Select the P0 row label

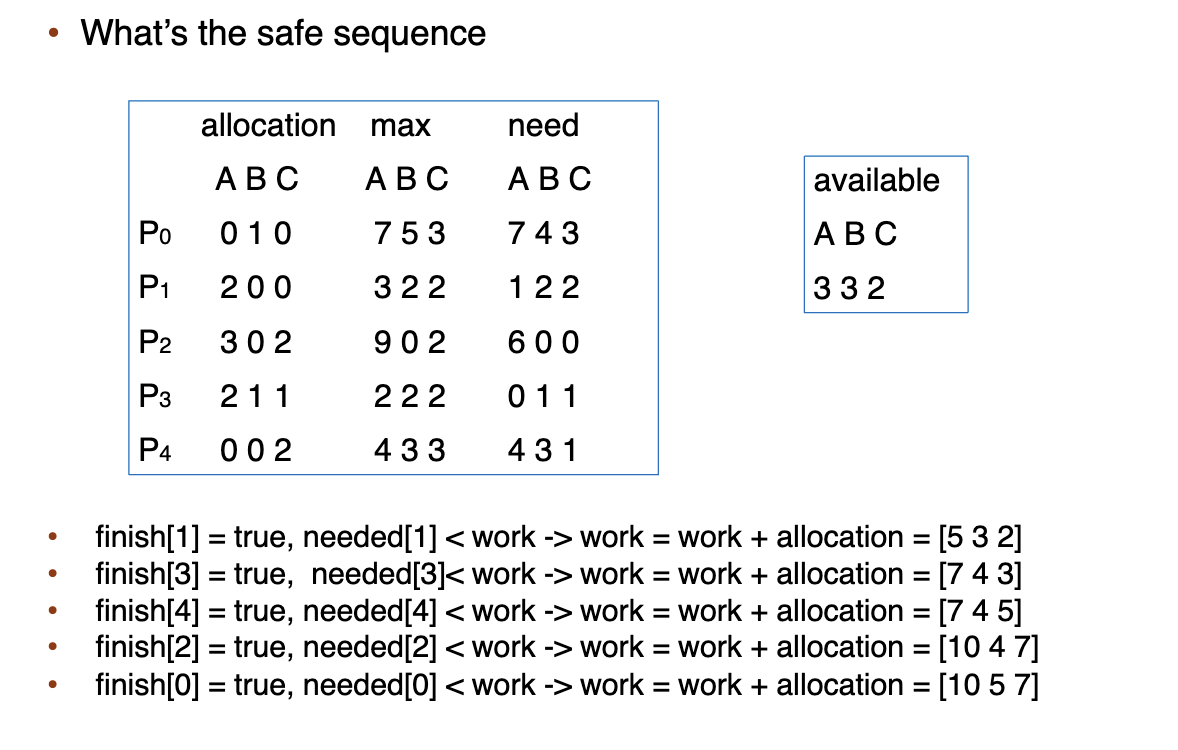tap(155, 235)
